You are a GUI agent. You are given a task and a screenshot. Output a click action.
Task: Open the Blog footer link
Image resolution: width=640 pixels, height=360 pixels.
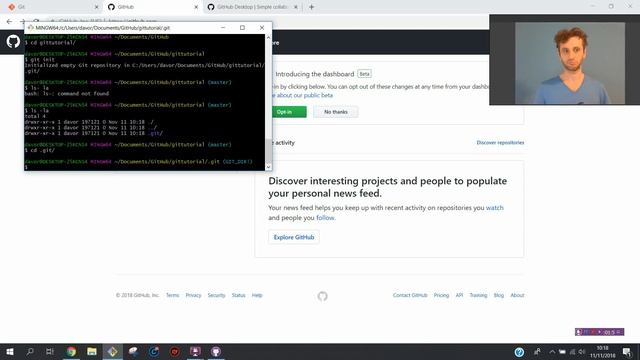point(499,295)
